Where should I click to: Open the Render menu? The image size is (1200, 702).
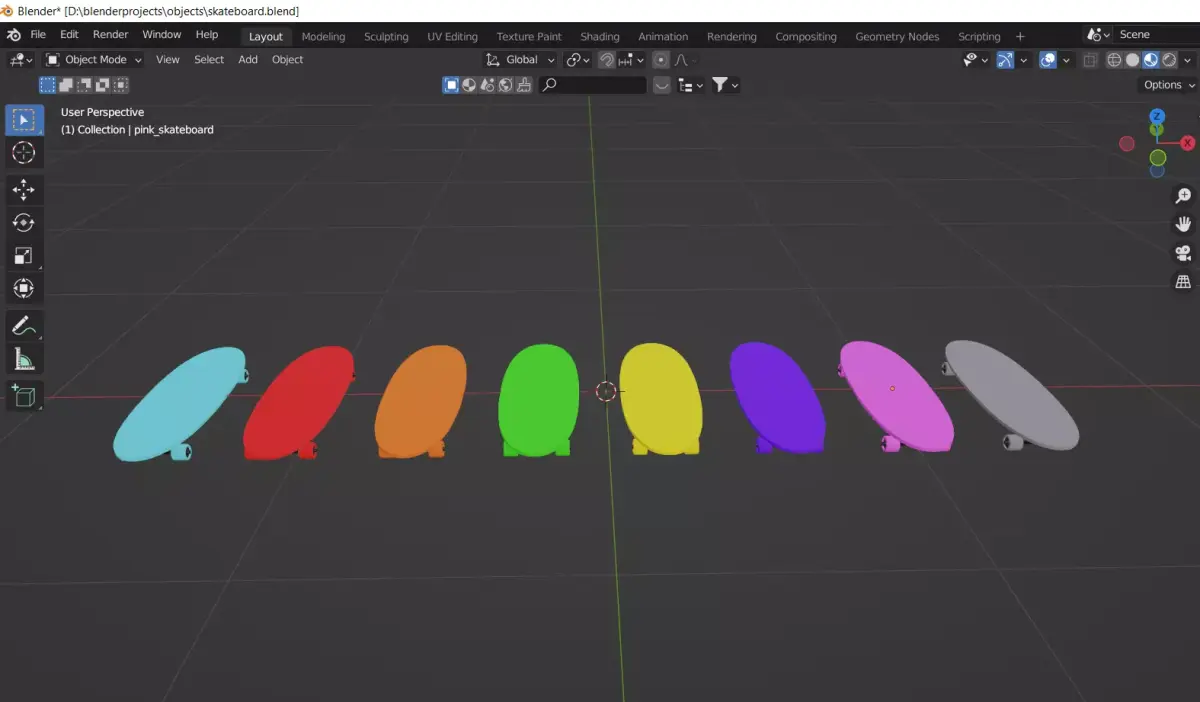[111, 35]
